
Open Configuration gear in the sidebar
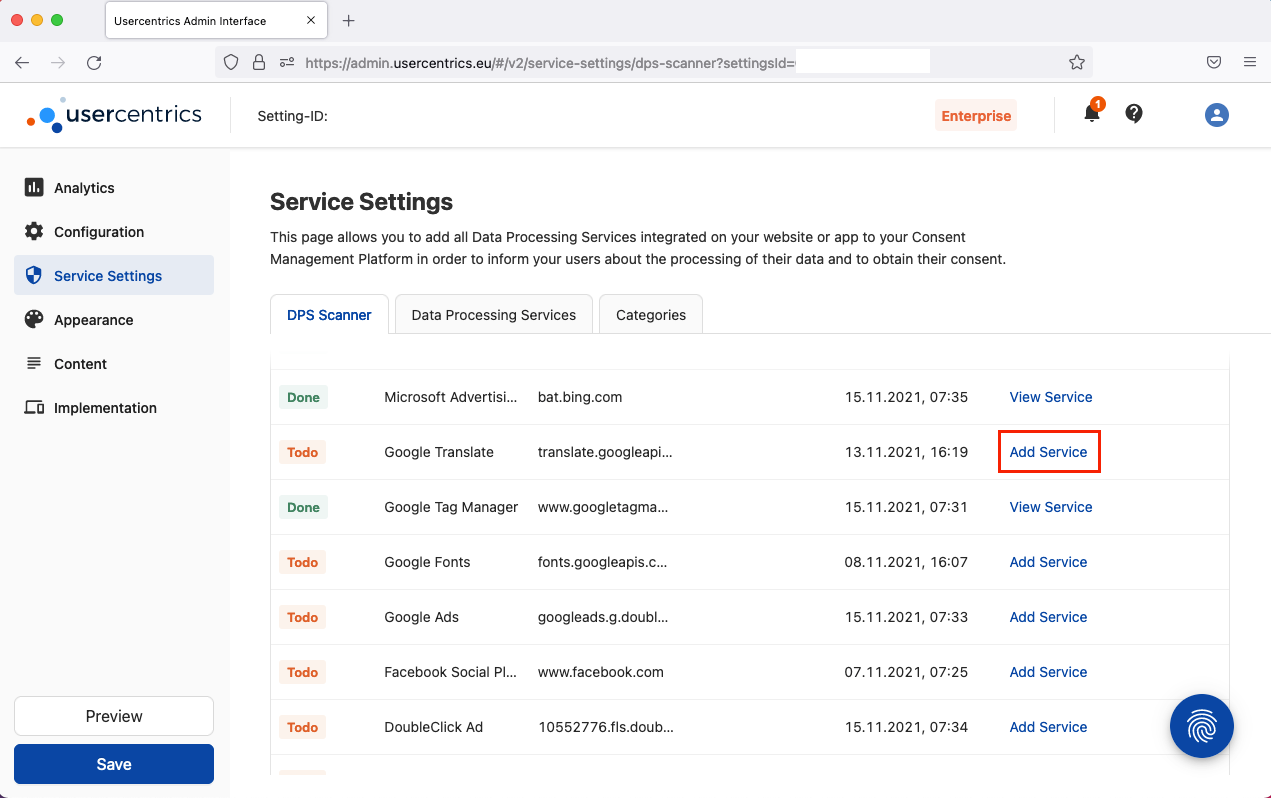pyautogui.click(x=34, y=232)
